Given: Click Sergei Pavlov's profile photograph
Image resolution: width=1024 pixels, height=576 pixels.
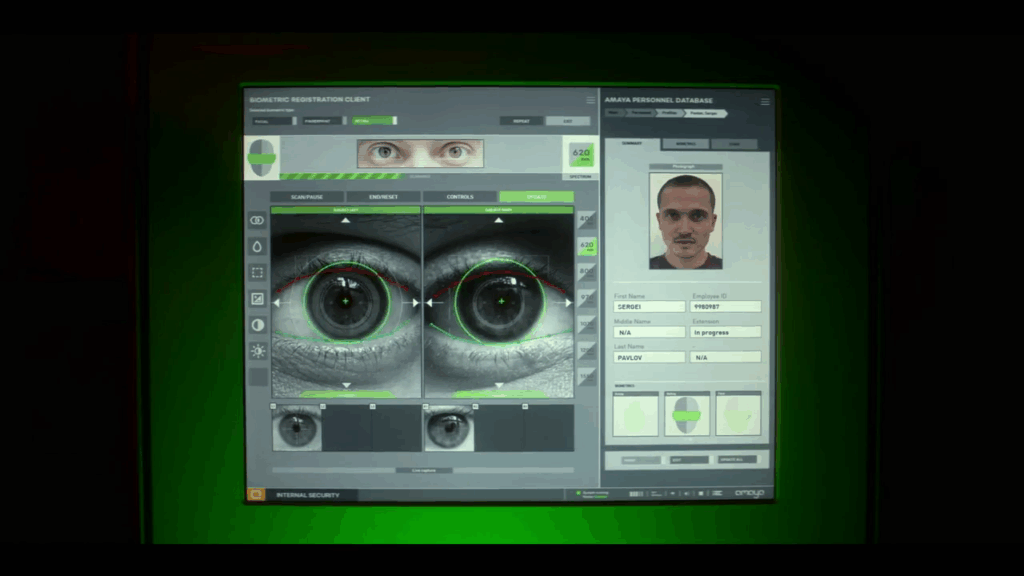Looking at the screenshot, I should (686, 221).
